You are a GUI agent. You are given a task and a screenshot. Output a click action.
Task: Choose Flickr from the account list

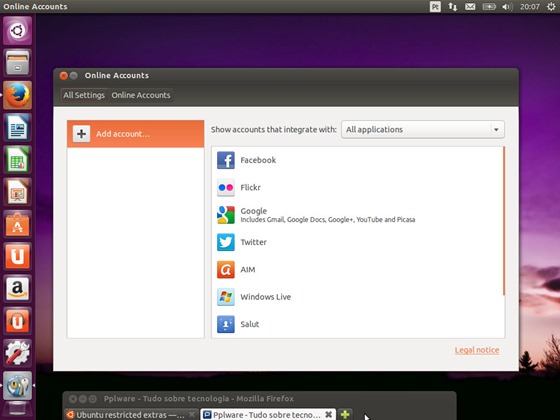(357, 188)
